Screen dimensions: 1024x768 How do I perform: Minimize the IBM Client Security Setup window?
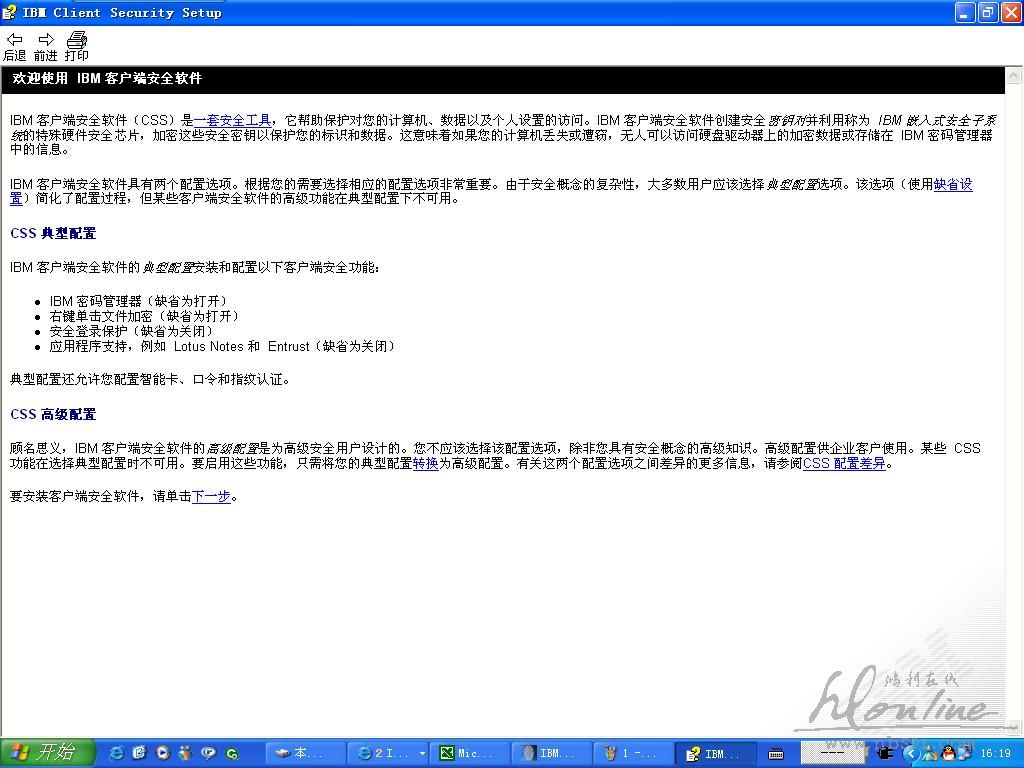(965, 12)
